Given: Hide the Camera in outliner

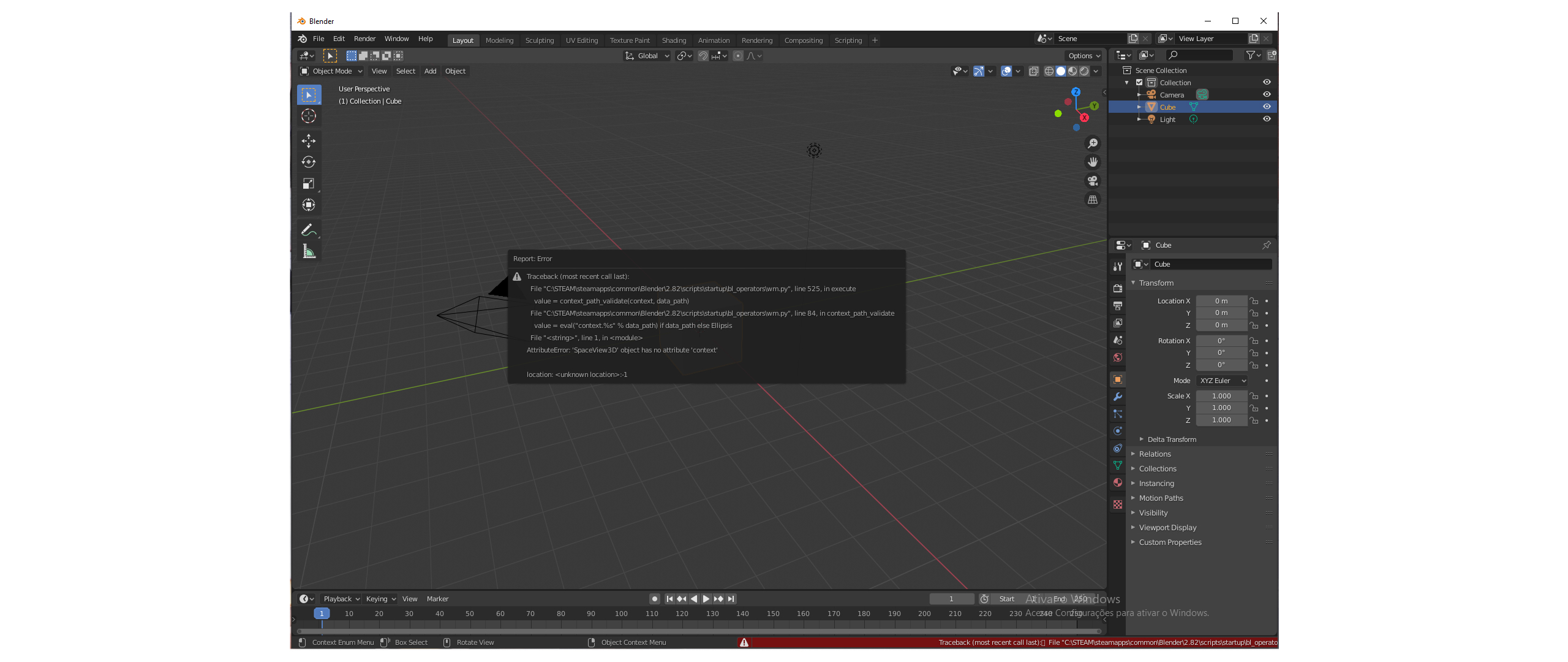Looking at the screenshot, I should click(1267, 94).
